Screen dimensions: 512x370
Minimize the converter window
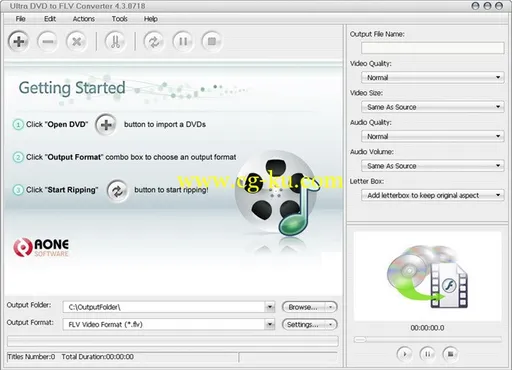click(x=475, y=6)
